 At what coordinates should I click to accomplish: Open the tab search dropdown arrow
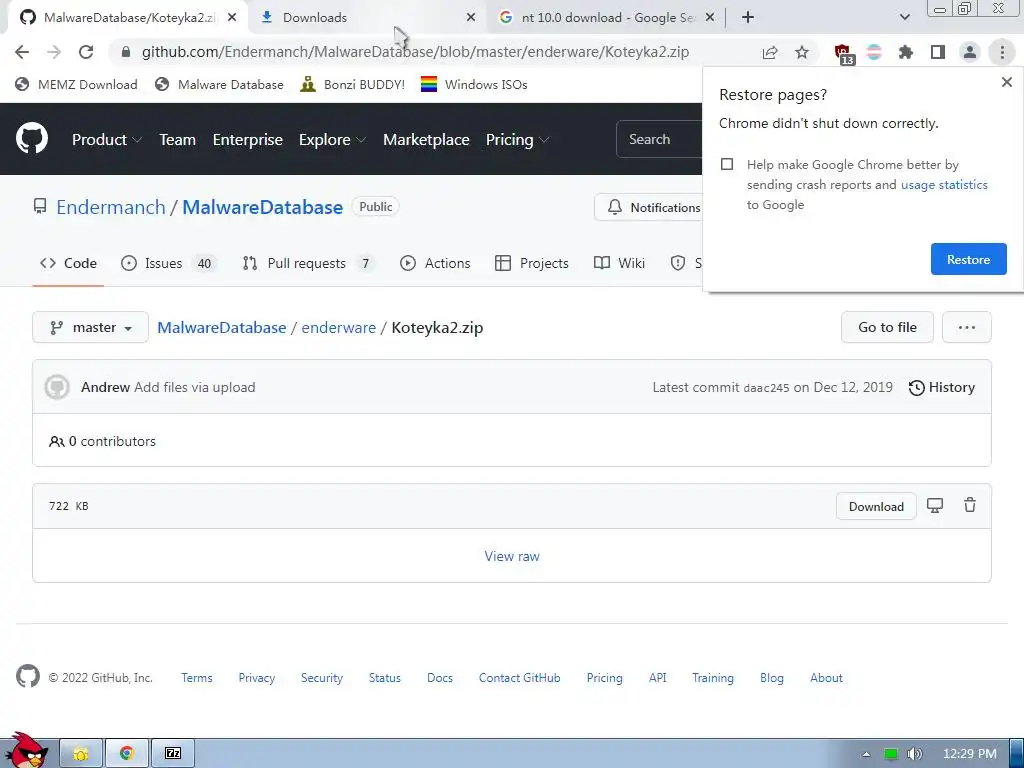pos(904,18)
